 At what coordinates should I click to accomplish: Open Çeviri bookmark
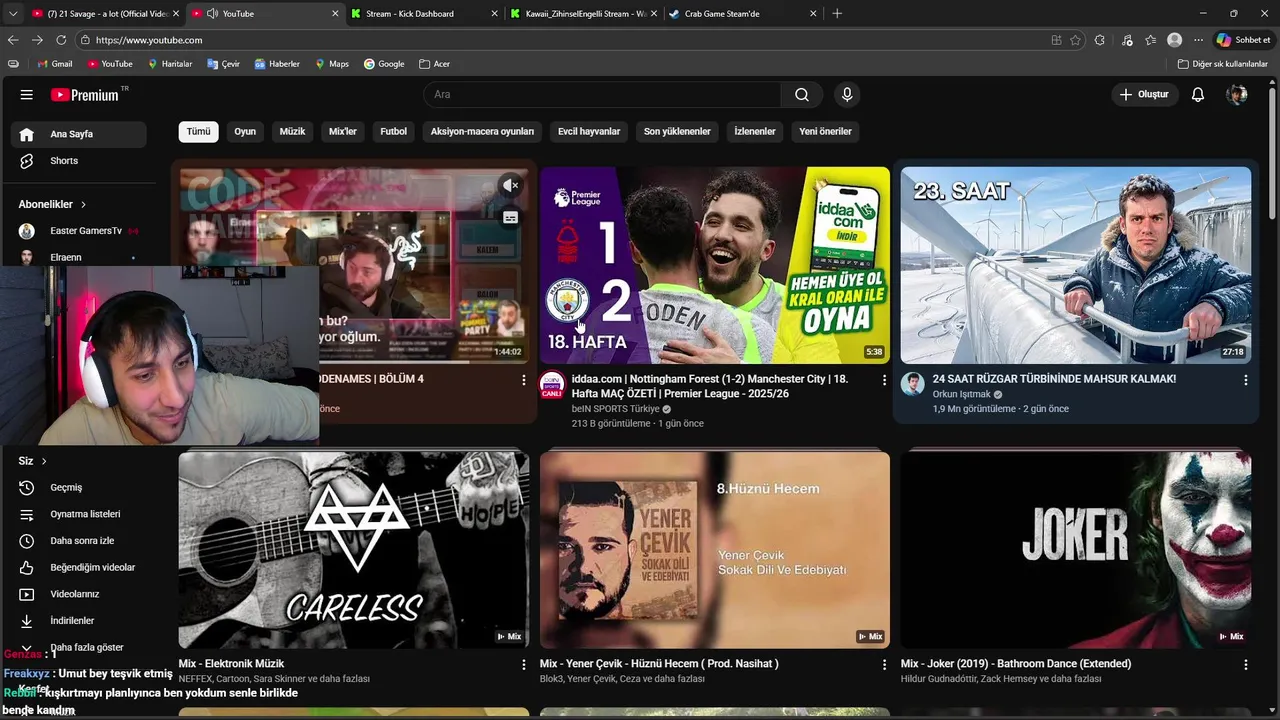[224, 64]
